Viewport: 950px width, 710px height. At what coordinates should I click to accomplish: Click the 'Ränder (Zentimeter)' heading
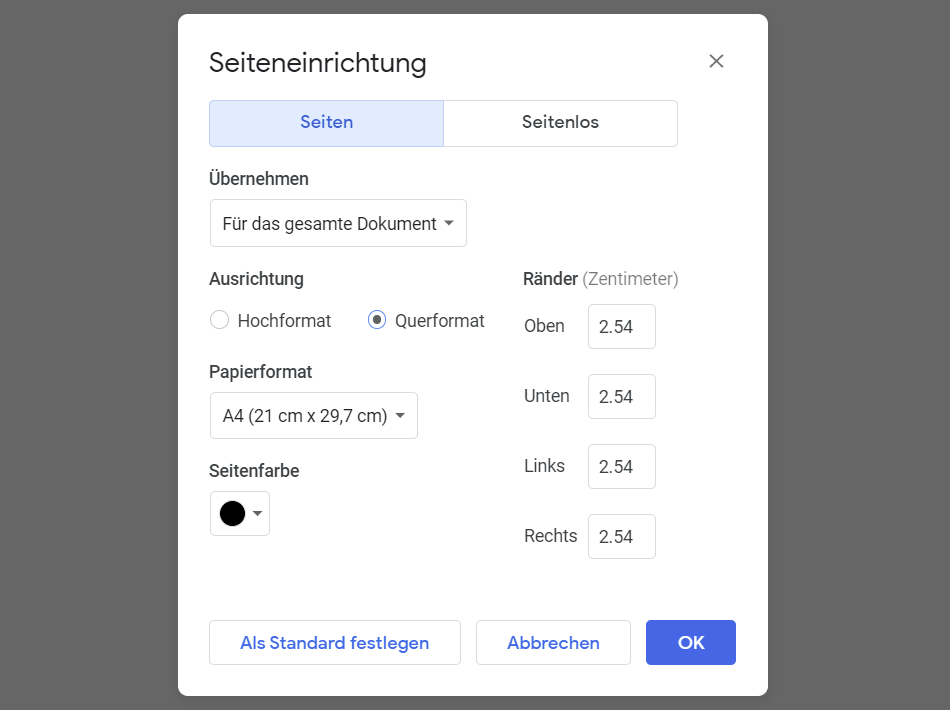pyautogui.click(x=600, y=279)
